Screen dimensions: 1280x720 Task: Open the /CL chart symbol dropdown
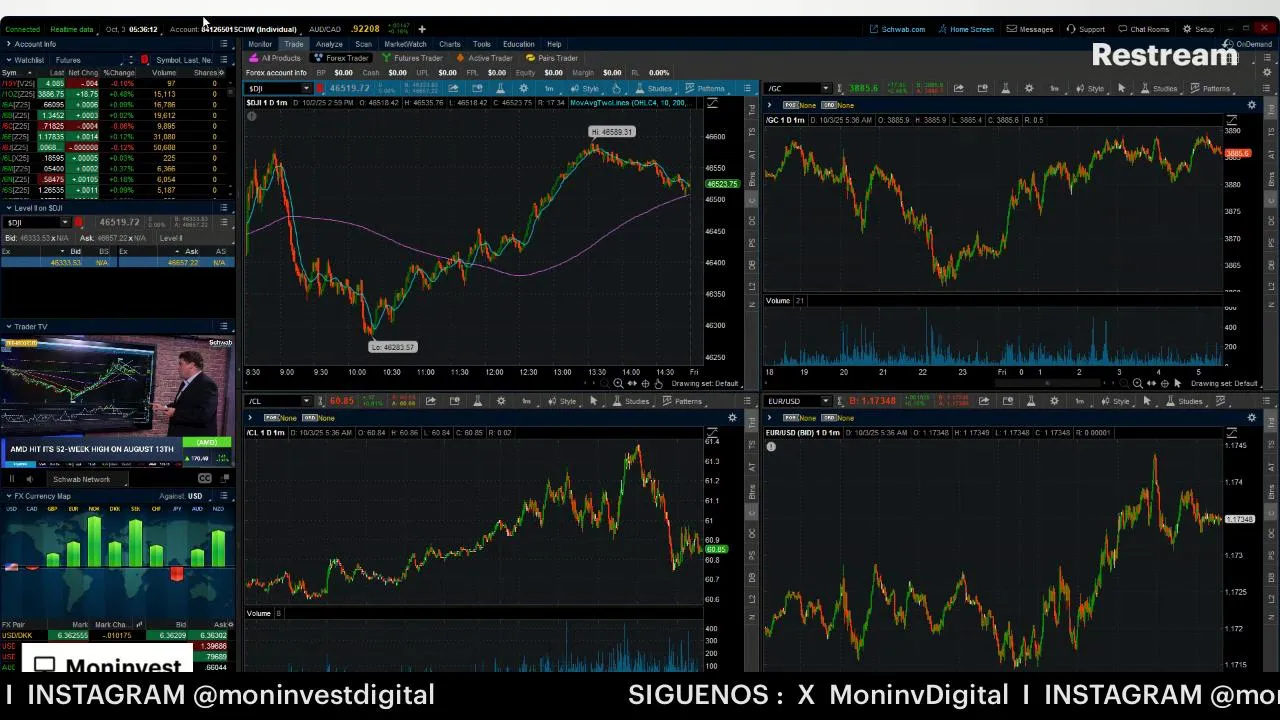click(306, 401)
